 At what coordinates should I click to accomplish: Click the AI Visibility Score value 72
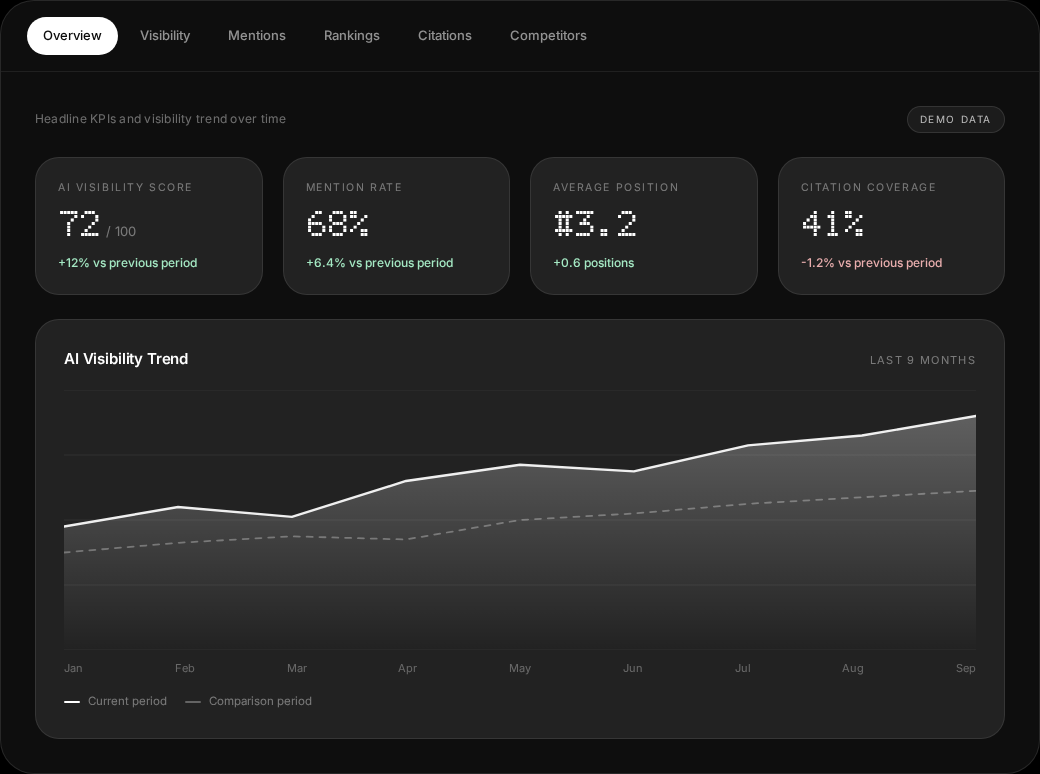tap(79, 224)
